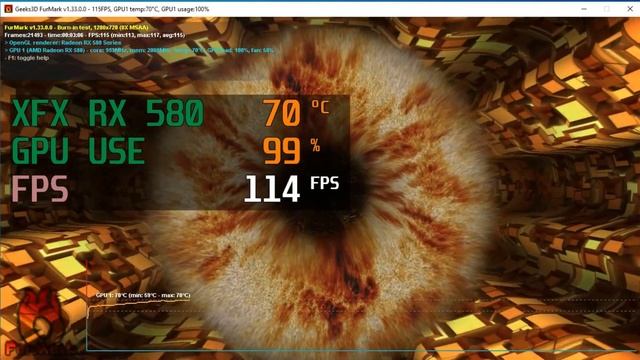Click the "F1: toggle help" hint
The width and height of the screenshot is (640, 360).
(x=27, y=58)
